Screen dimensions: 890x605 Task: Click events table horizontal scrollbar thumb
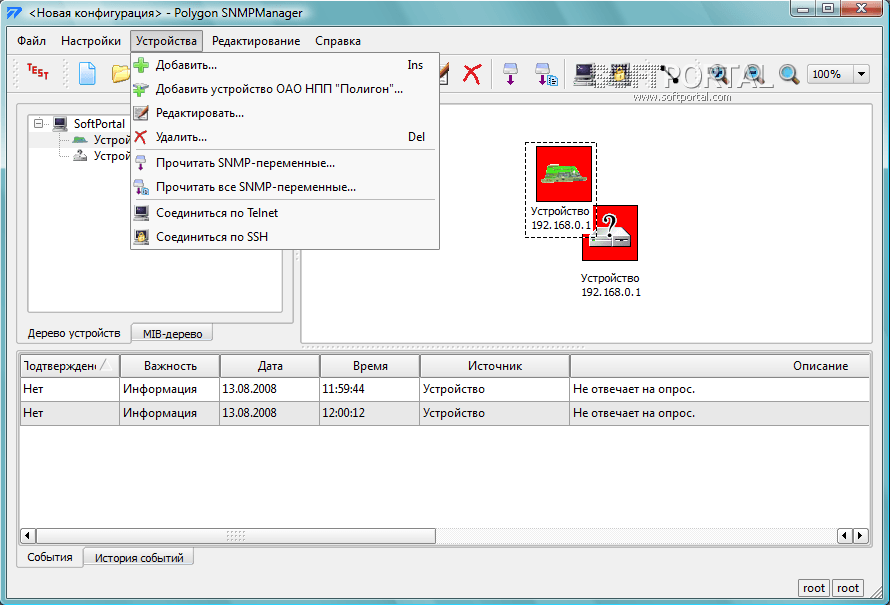[x=236, y=536]
